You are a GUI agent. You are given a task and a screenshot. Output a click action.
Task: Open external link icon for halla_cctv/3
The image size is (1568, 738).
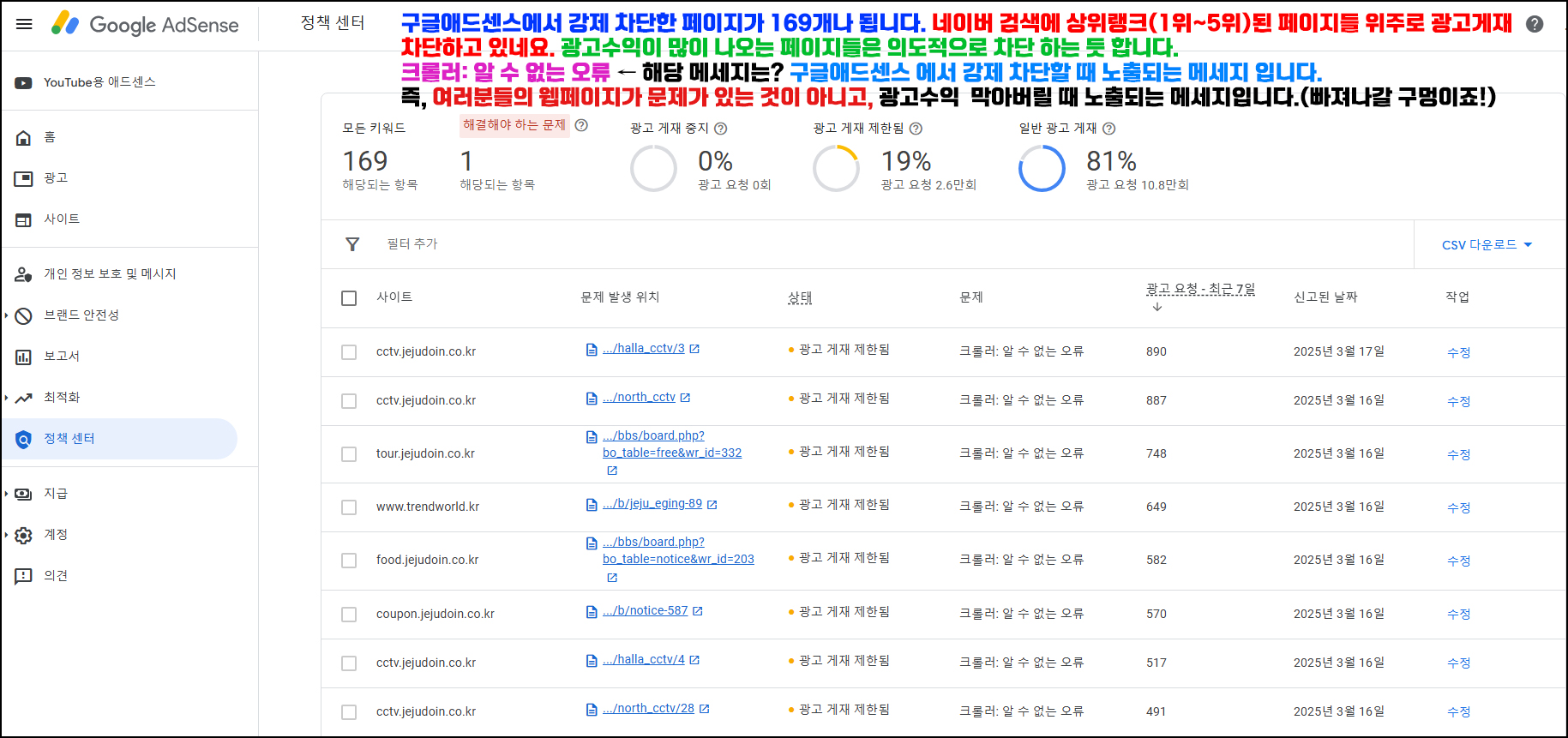(694, 349)
